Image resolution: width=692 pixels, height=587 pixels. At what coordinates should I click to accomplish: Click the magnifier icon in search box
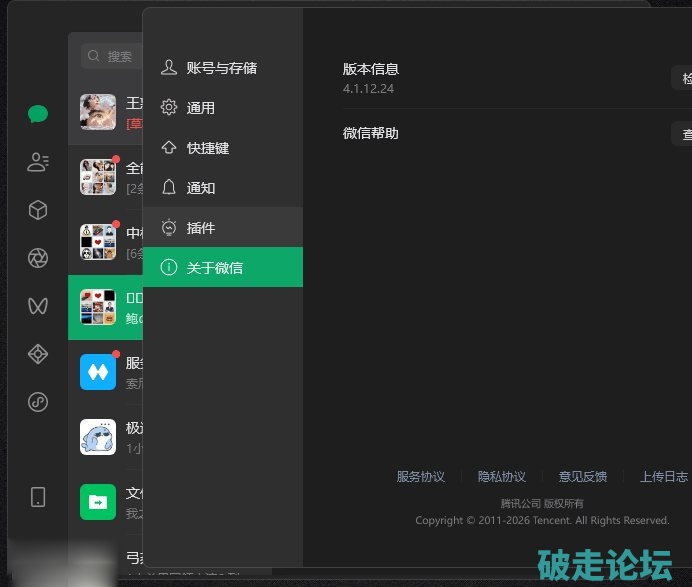point(93,56)
